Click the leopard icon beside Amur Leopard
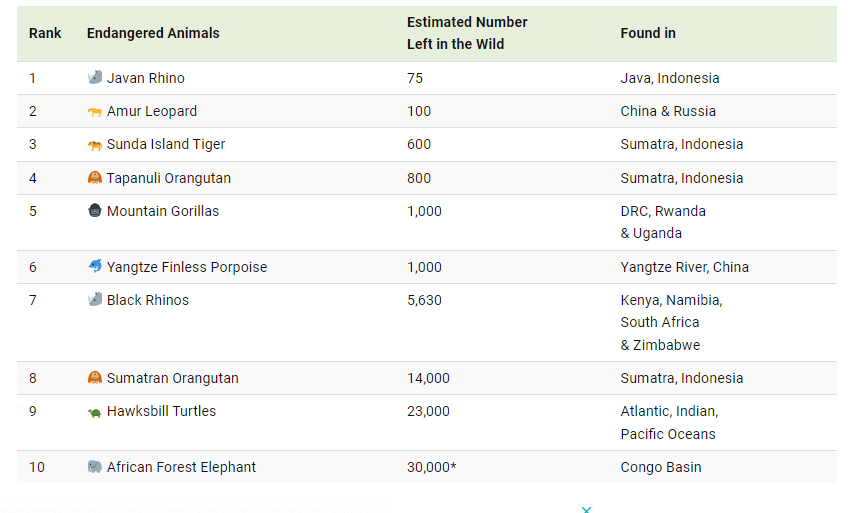 pos(95,112)
